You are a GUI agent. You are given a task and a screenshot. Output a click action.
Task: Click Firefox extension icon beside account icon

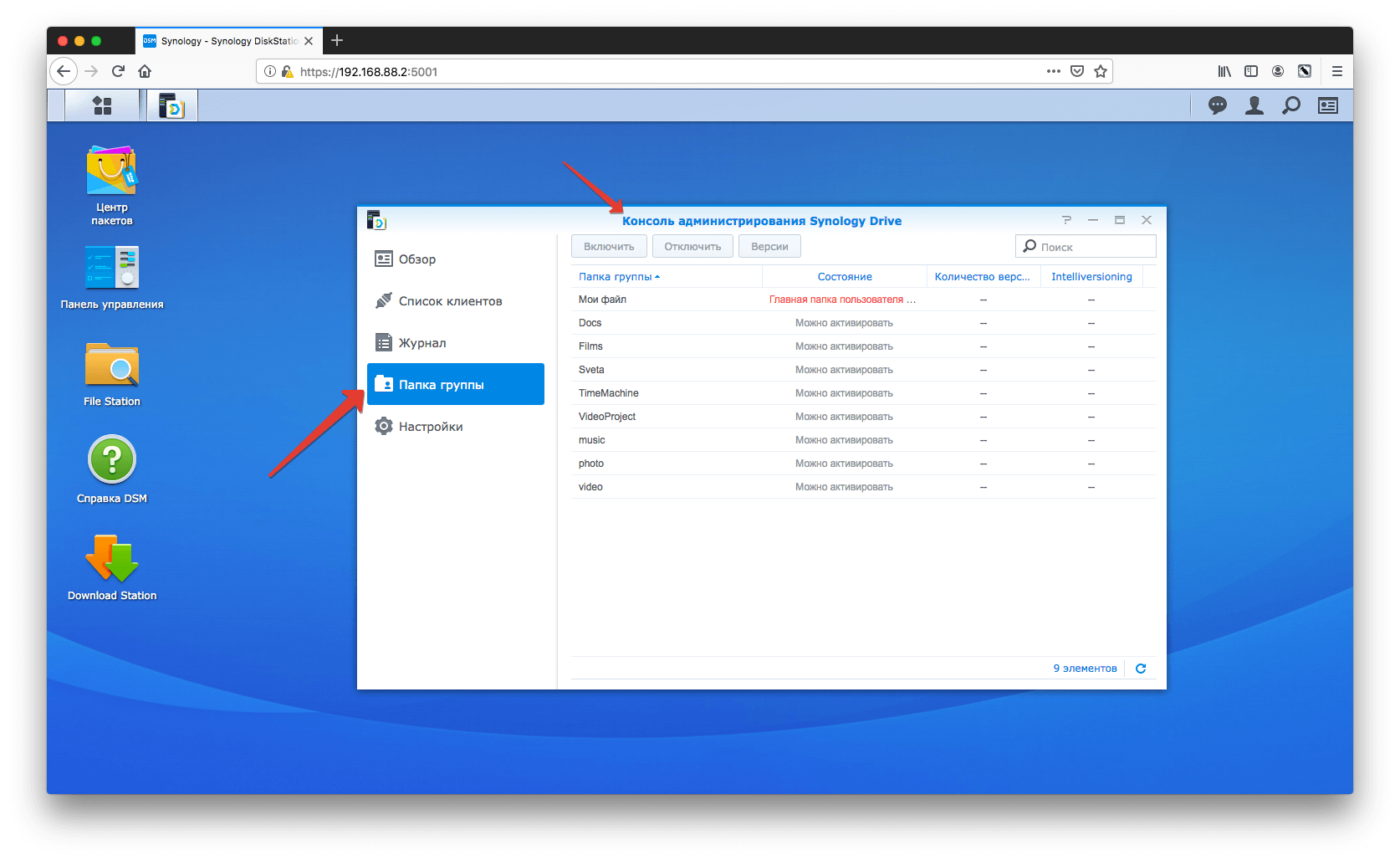point(1305,71)
